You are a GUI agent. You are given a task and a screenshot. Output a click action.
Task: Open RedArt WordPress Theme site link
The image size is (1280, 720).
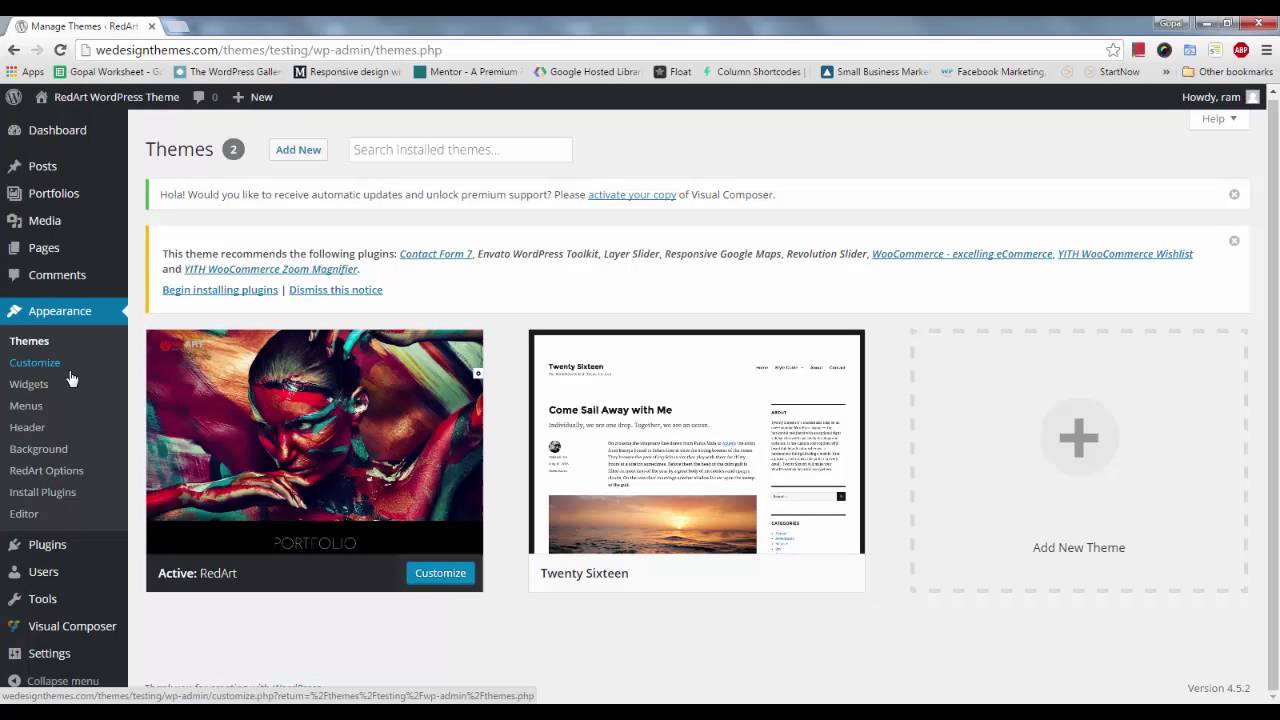pyautogui.click(x=107, y=97)
